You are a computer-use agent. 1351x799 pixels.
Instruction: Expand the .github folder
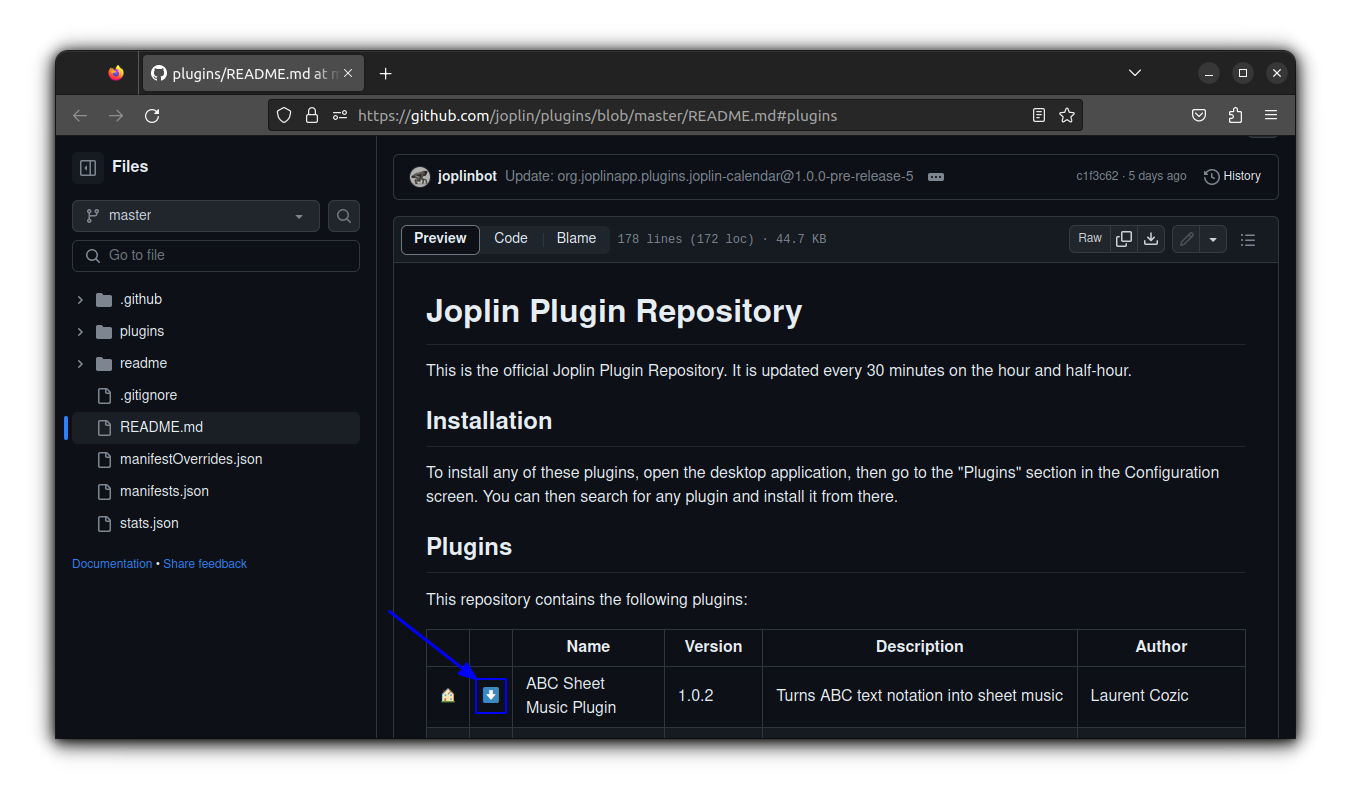coord(80,299)
